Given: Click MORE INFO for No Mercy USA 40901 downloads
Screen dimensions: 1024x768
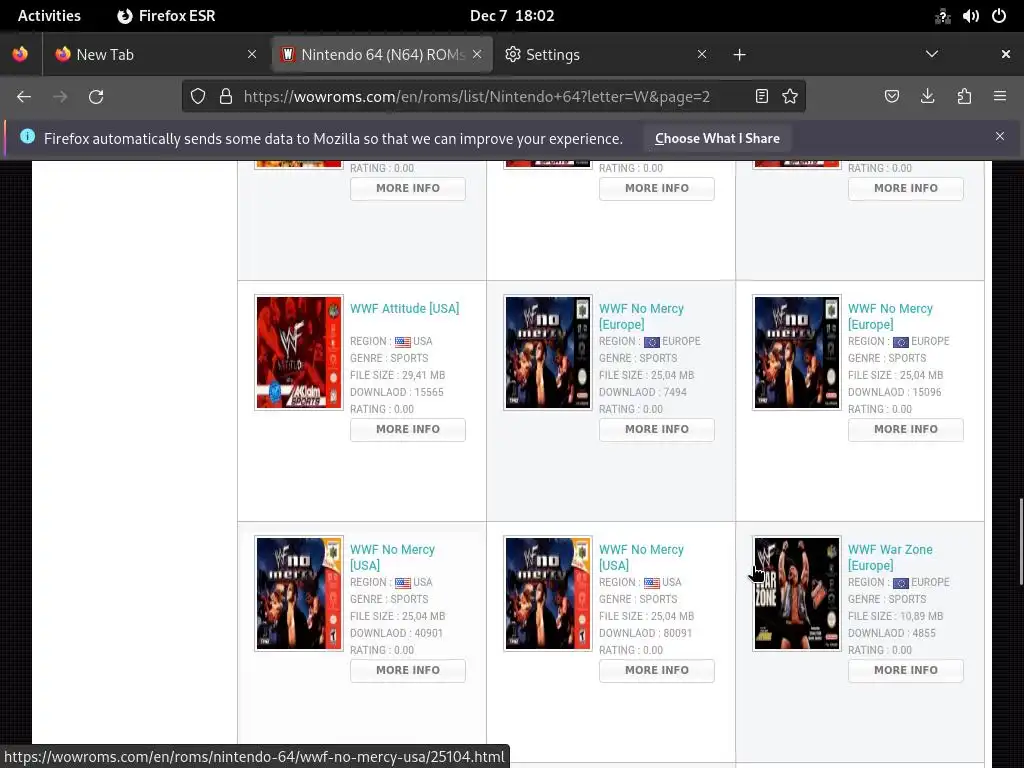Looking at the screenshot, I should 408,670.
